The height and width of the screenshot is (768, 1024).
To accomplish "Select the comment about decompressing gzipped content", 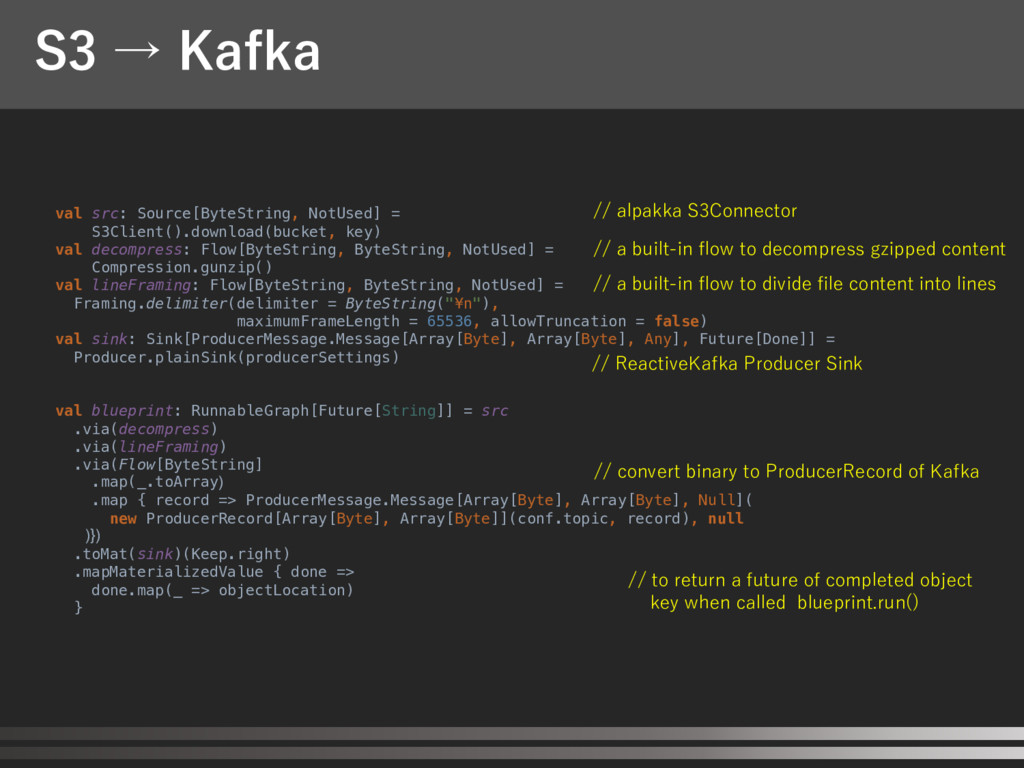I will (799, 249).
